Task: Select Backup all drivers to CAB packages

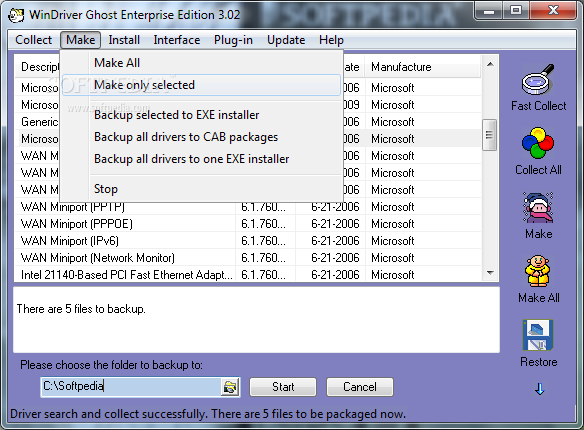Action: tap(201, 137)
